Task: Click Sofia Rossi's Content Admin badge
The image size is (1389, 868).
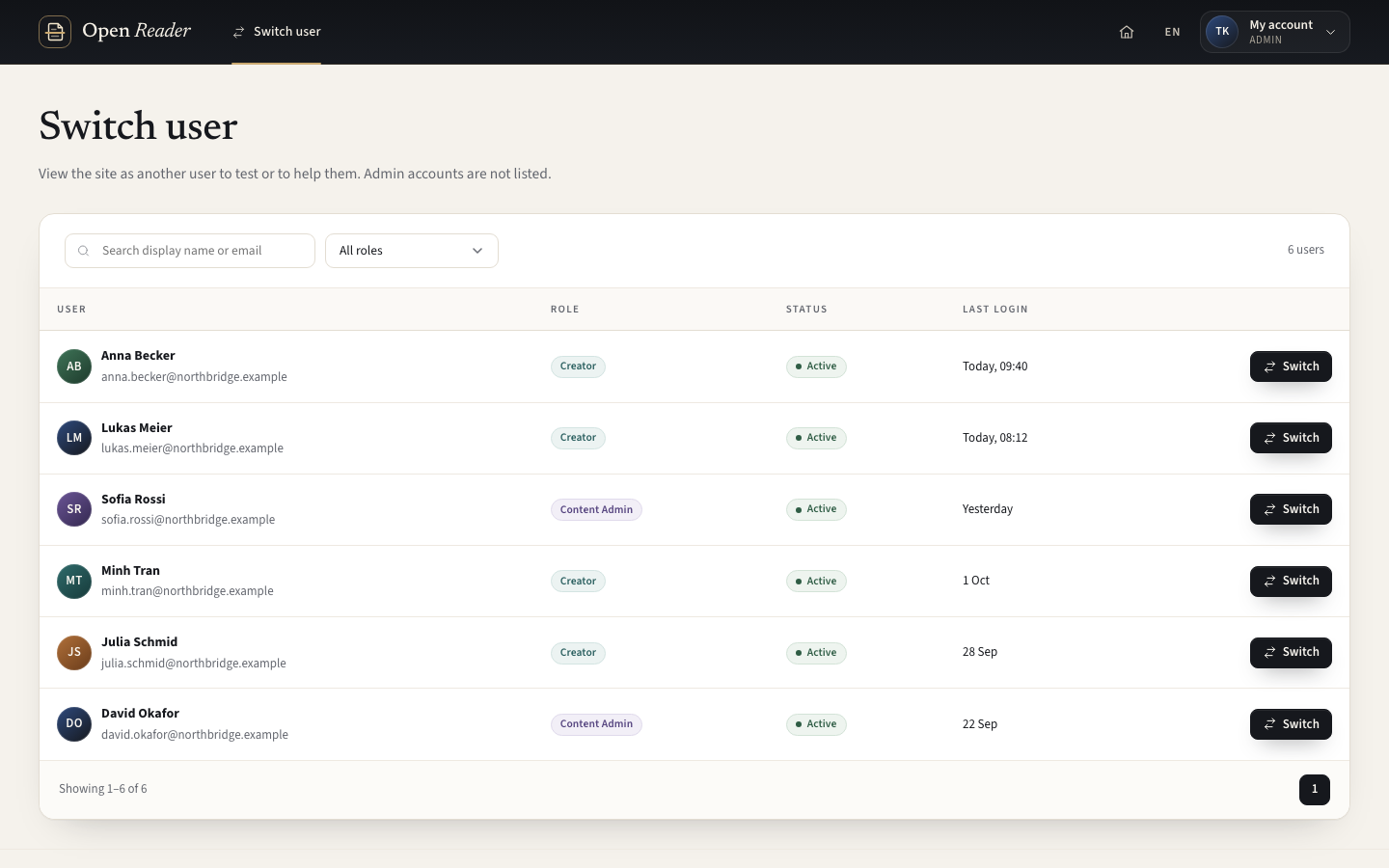Action: click(x=596, y=509)
